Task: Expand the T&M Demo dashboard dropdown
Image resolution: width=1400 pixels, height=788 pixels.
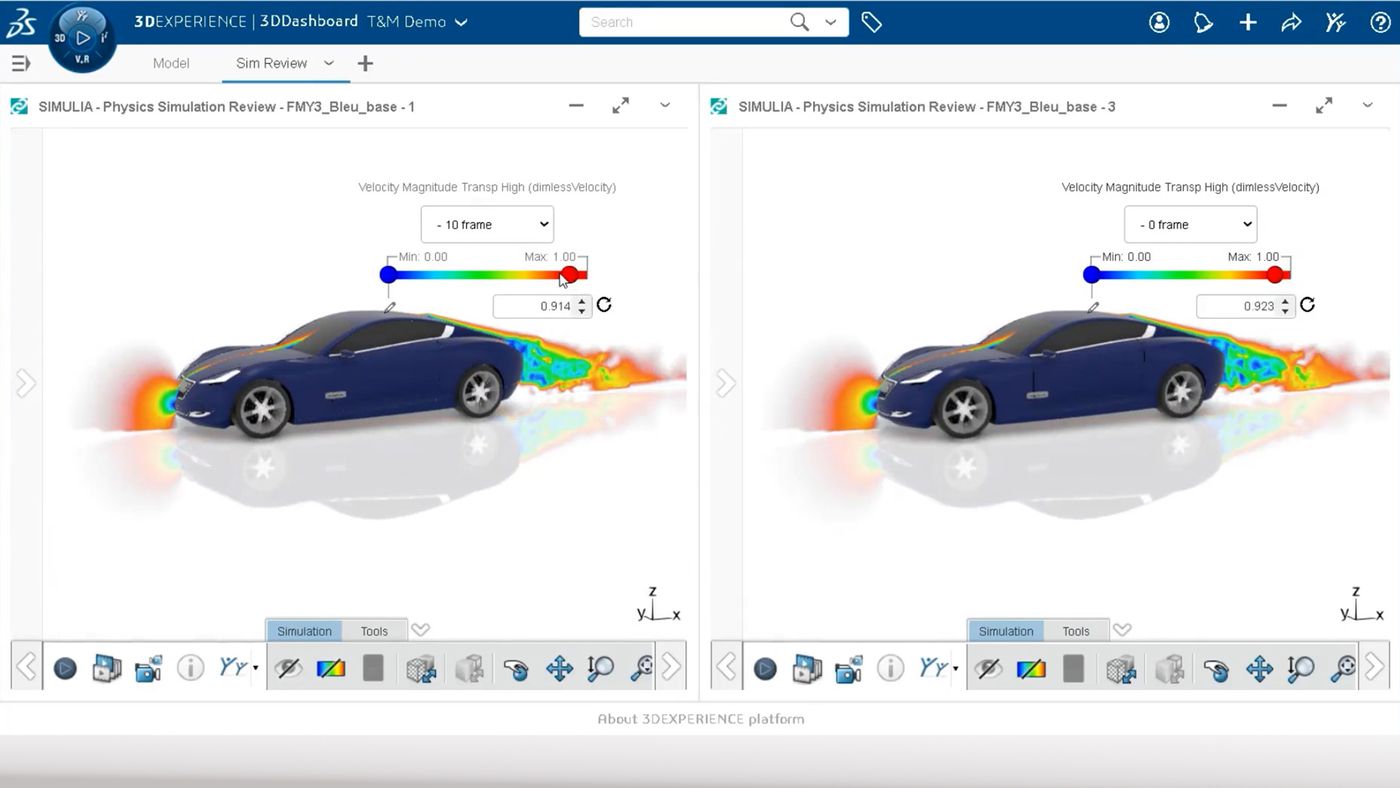Action: [x=459, y=21]
